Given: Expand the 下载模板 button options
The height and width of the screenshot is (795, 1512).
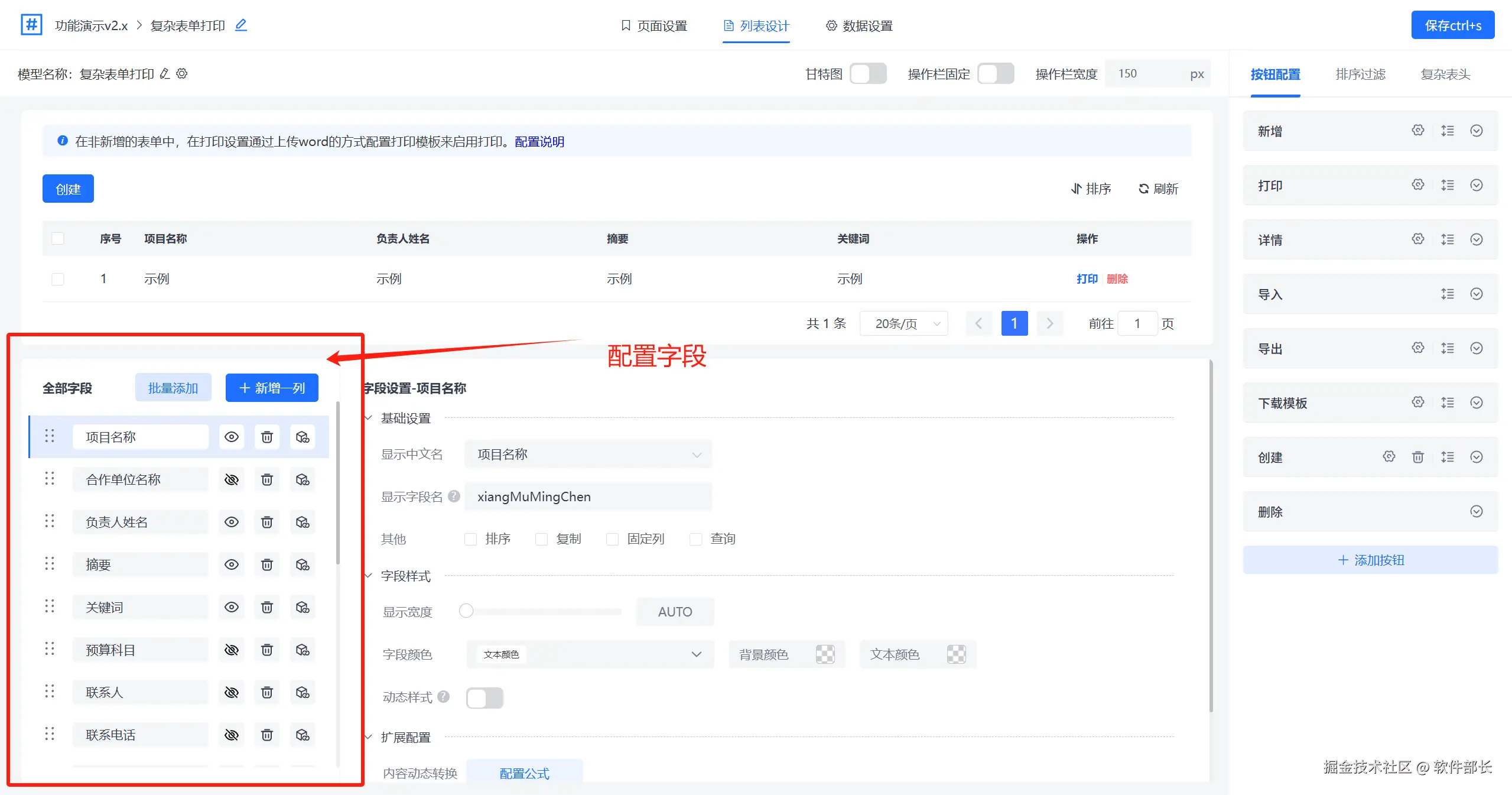Looking at the screenshot, I should pos(1476,403).
